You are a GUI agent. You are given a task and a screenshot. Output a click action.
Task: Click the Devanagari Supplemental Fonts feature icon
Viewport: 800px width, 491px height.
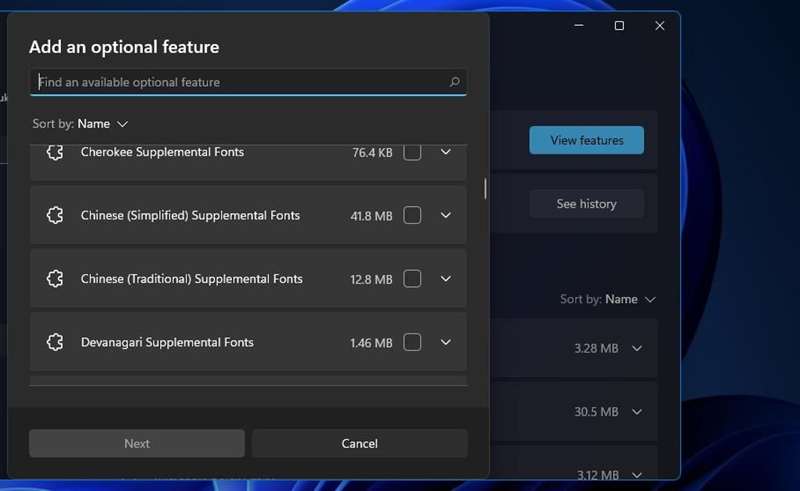(x=55, y=342)
